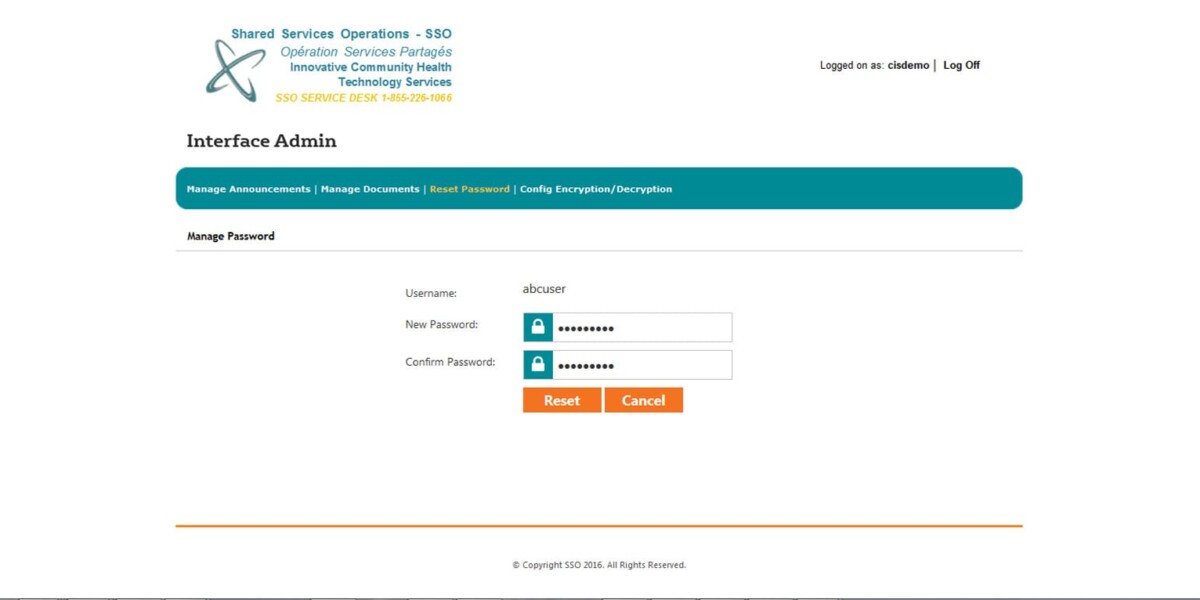Click the lock icon beside New Password

point(538,327)
